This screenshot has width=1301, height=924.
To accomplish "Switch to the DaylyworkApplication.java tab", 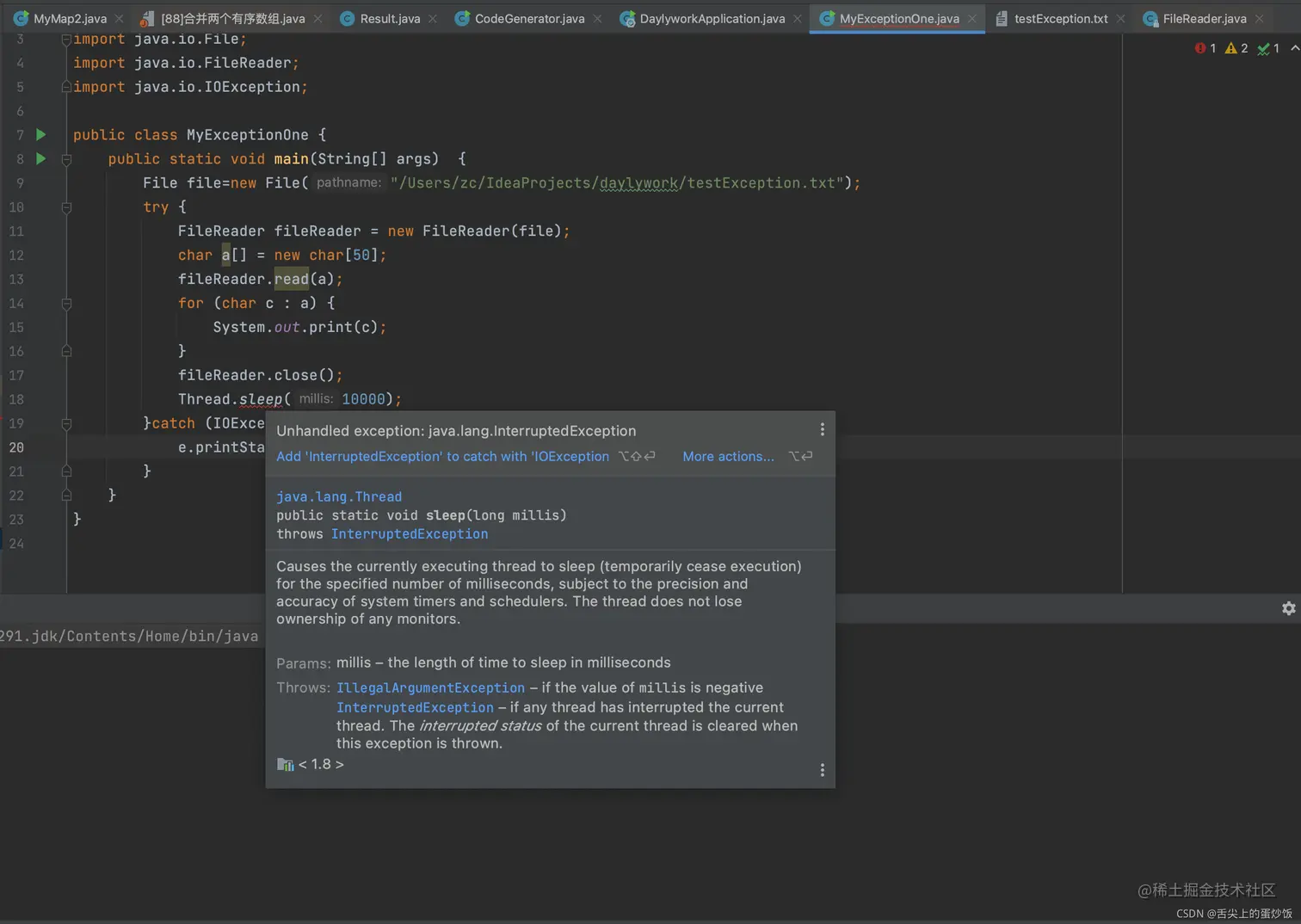I will (x=712, y=18).
